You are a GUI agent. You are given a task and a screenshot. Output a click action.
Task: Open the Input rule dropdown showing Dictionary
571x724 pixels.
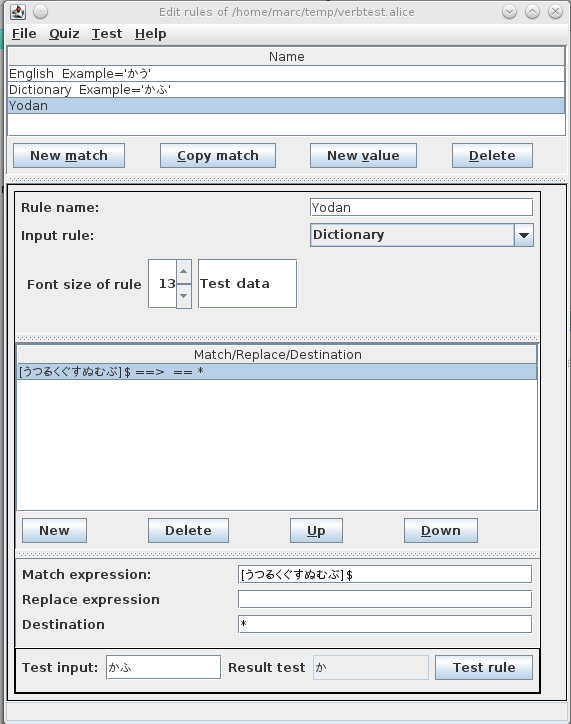421,235
